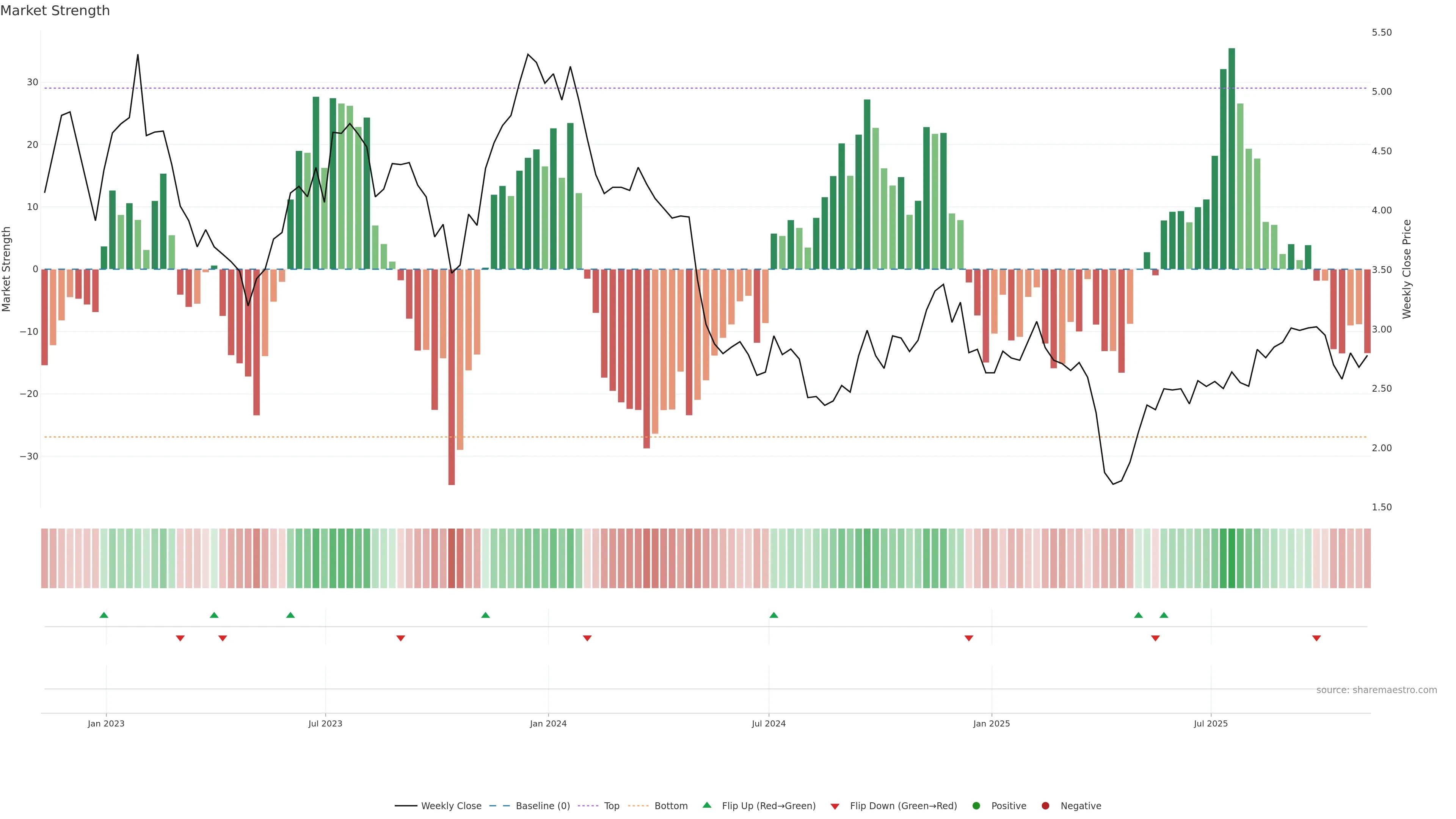The image size is (1456, 819).
Task: Click the Jul 2023 x-axis label
Action: click(325, 723)
